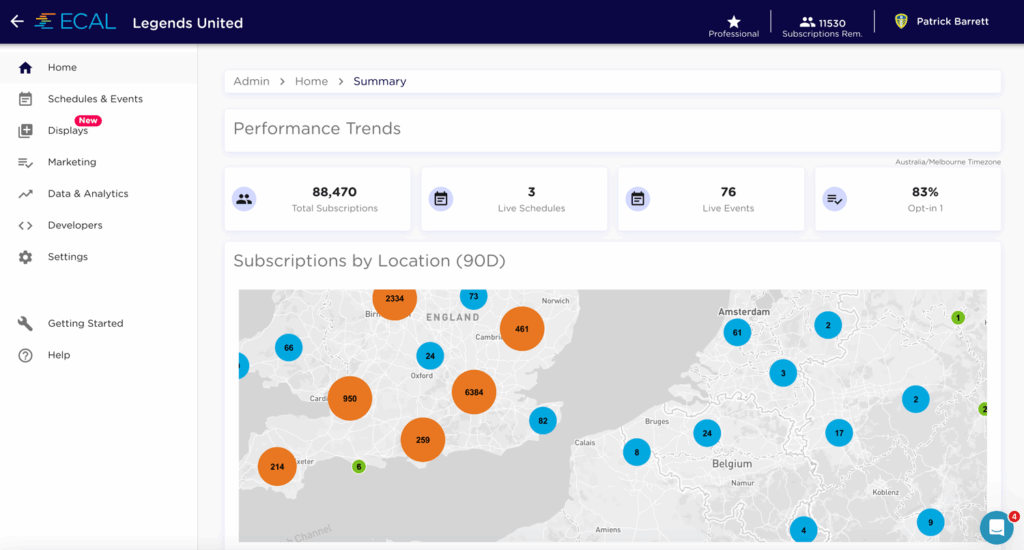The image size is (1024, 550).
Task: Select the 2334 orange map cluster
Action: pyautogui.click(x=394, y=300)
